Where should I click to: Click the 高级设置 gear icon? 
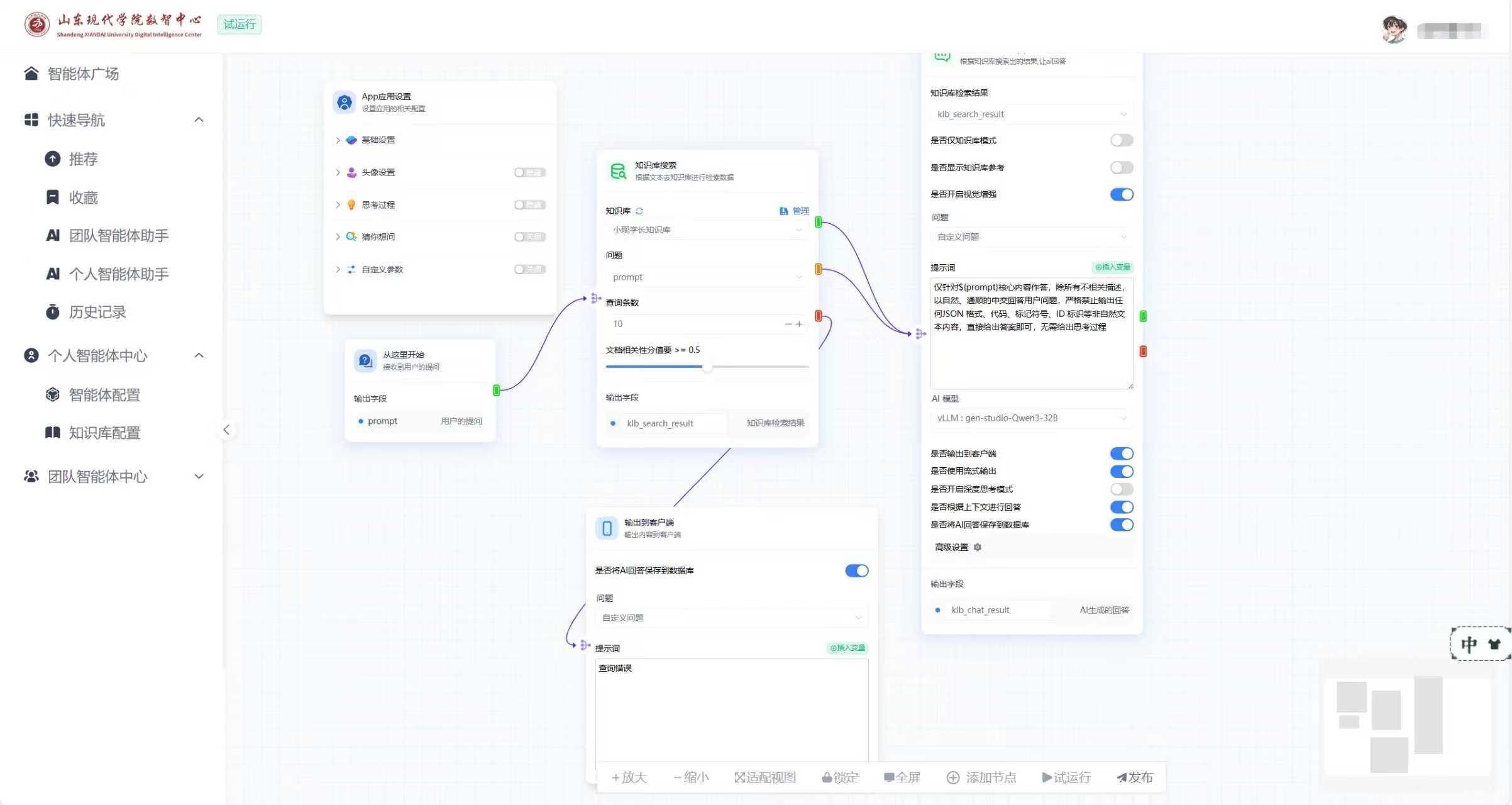(978, 547)
